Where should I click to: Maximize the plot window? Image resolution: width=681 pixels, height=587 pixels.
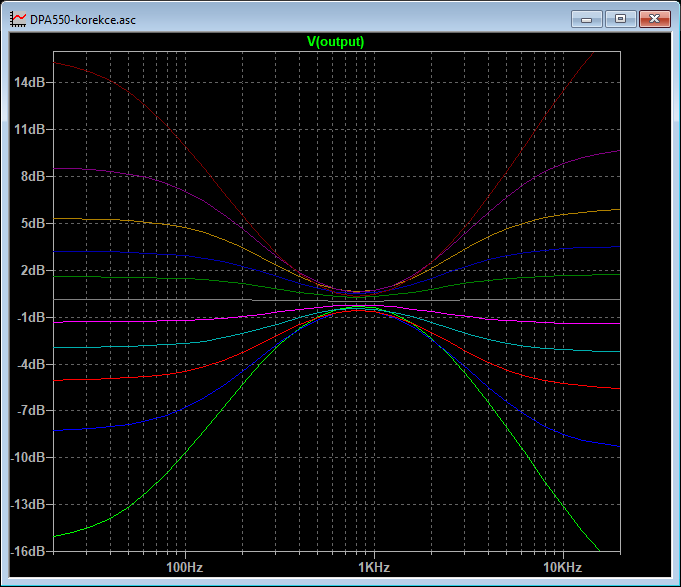coord(621,19)
